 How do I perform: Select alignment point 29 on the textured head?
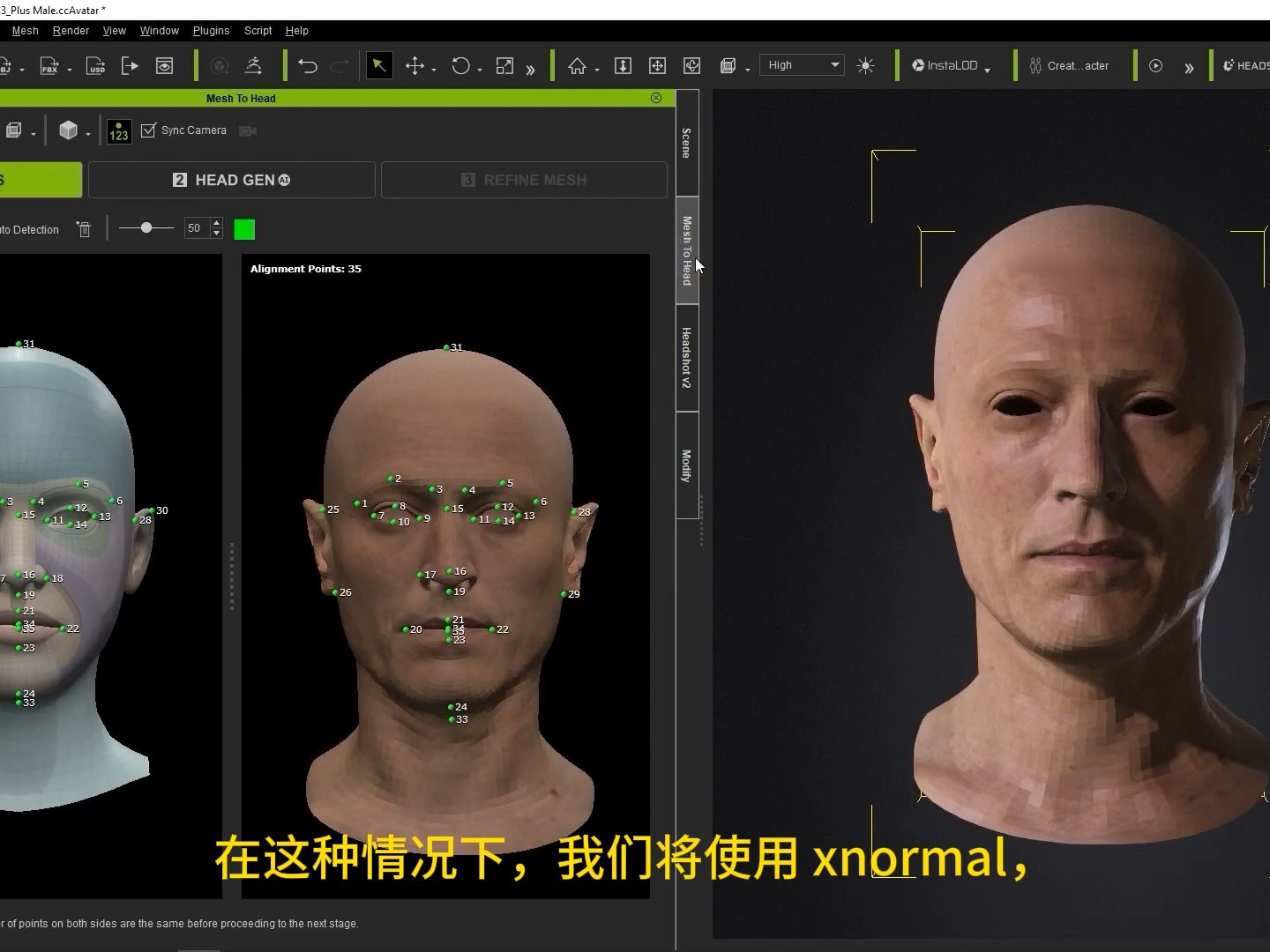tap(564, 594)
